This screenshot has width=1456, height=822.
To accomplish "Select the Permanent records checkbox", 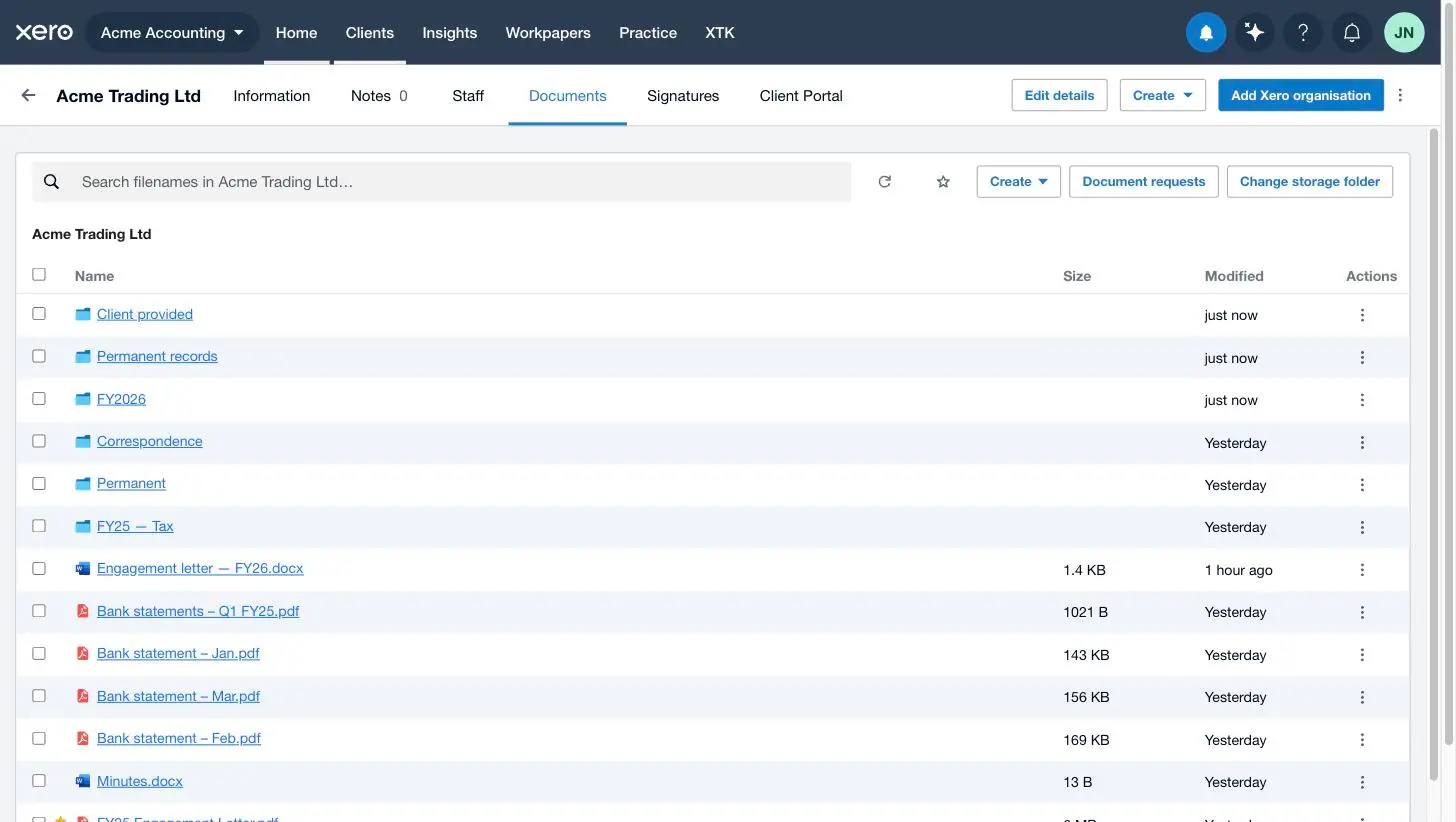I will 39,356.
